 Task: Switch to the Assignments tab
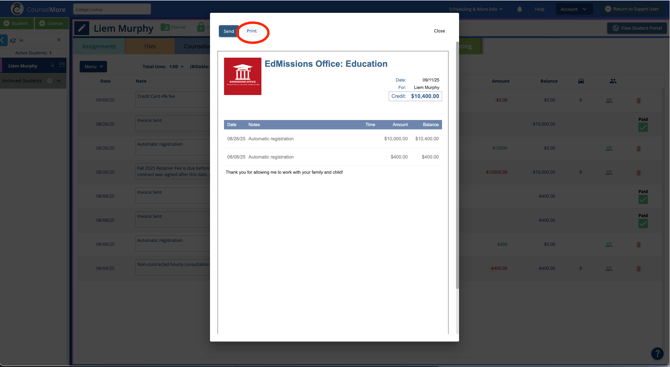99,46
